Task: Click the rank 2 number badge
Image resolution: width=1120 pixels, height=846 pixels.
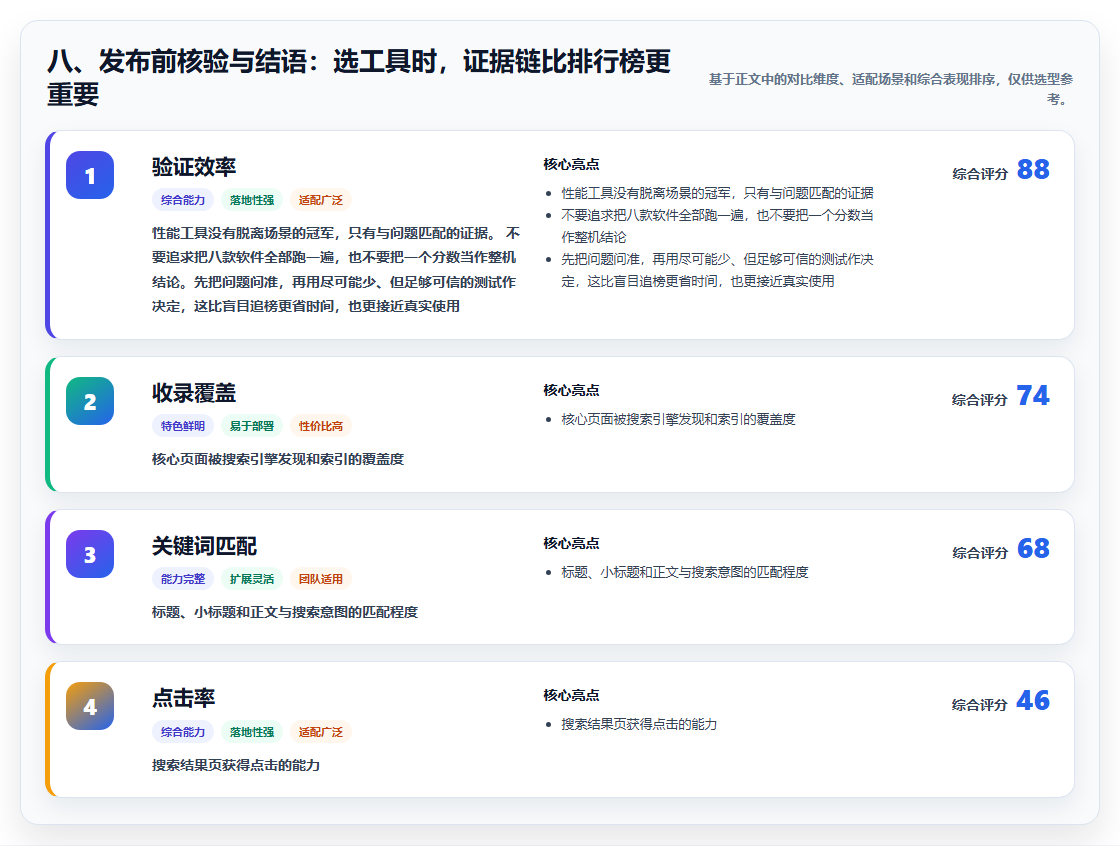Action: [90, 401]
